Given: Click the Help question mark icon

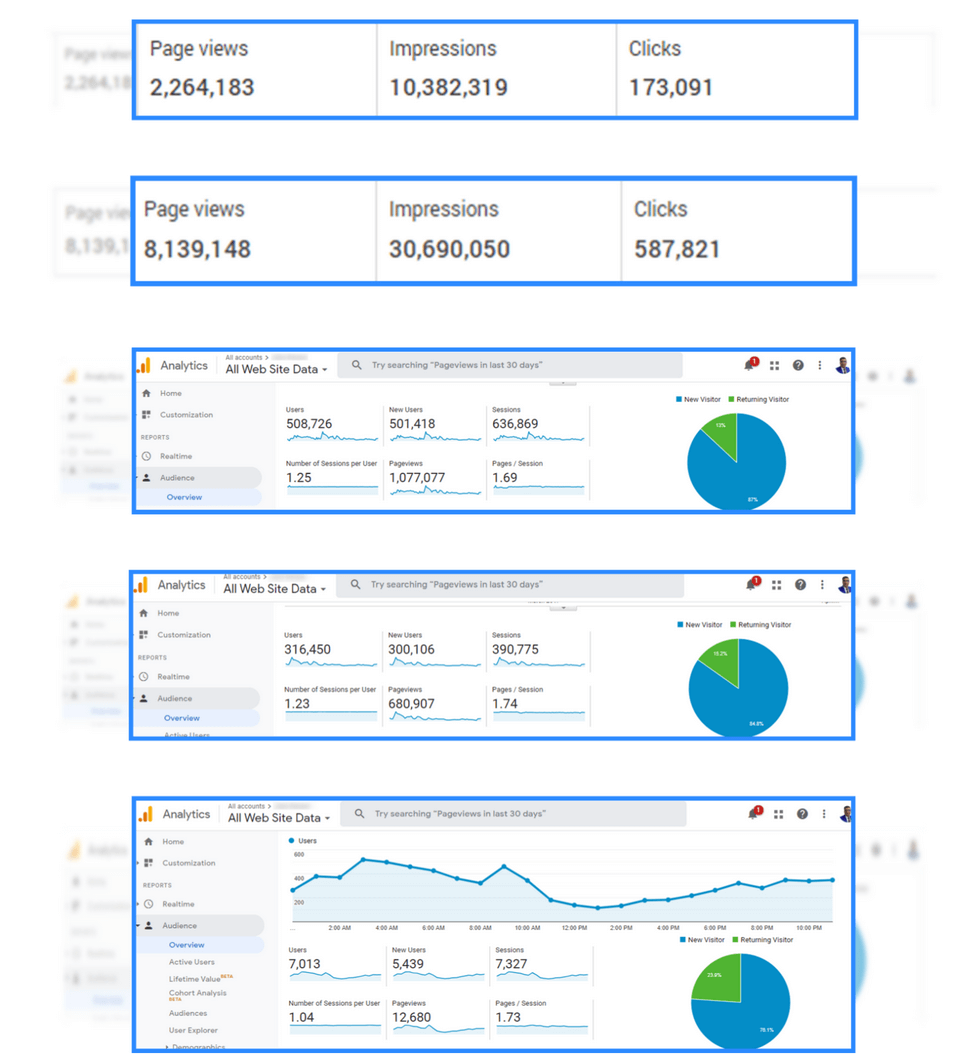Looking at the screenshot, I should [802, 814].
